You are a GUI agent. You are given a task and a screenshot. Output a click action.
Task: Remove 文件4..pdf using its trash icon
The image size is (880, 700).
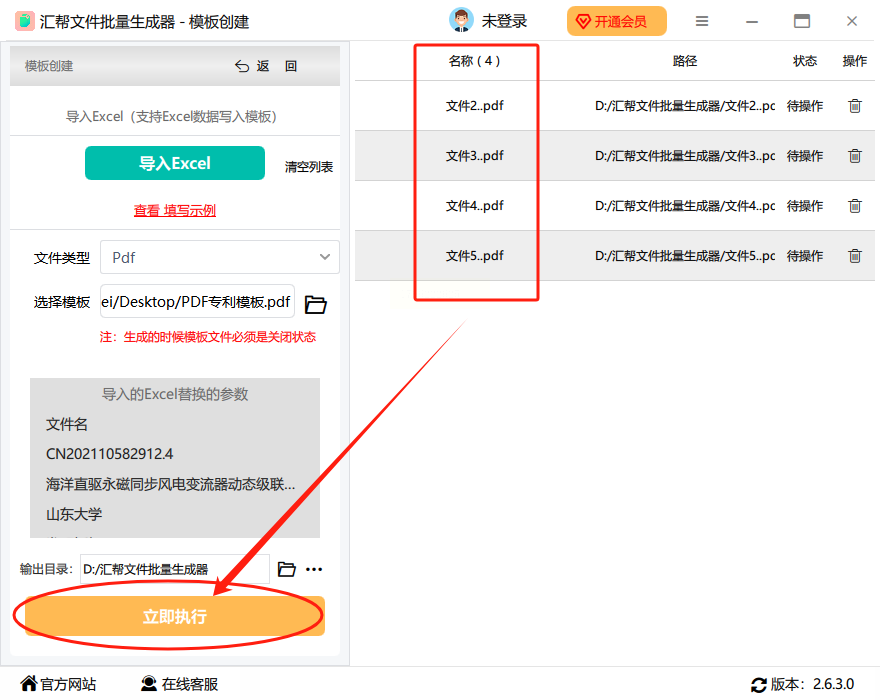click(854, 205)
